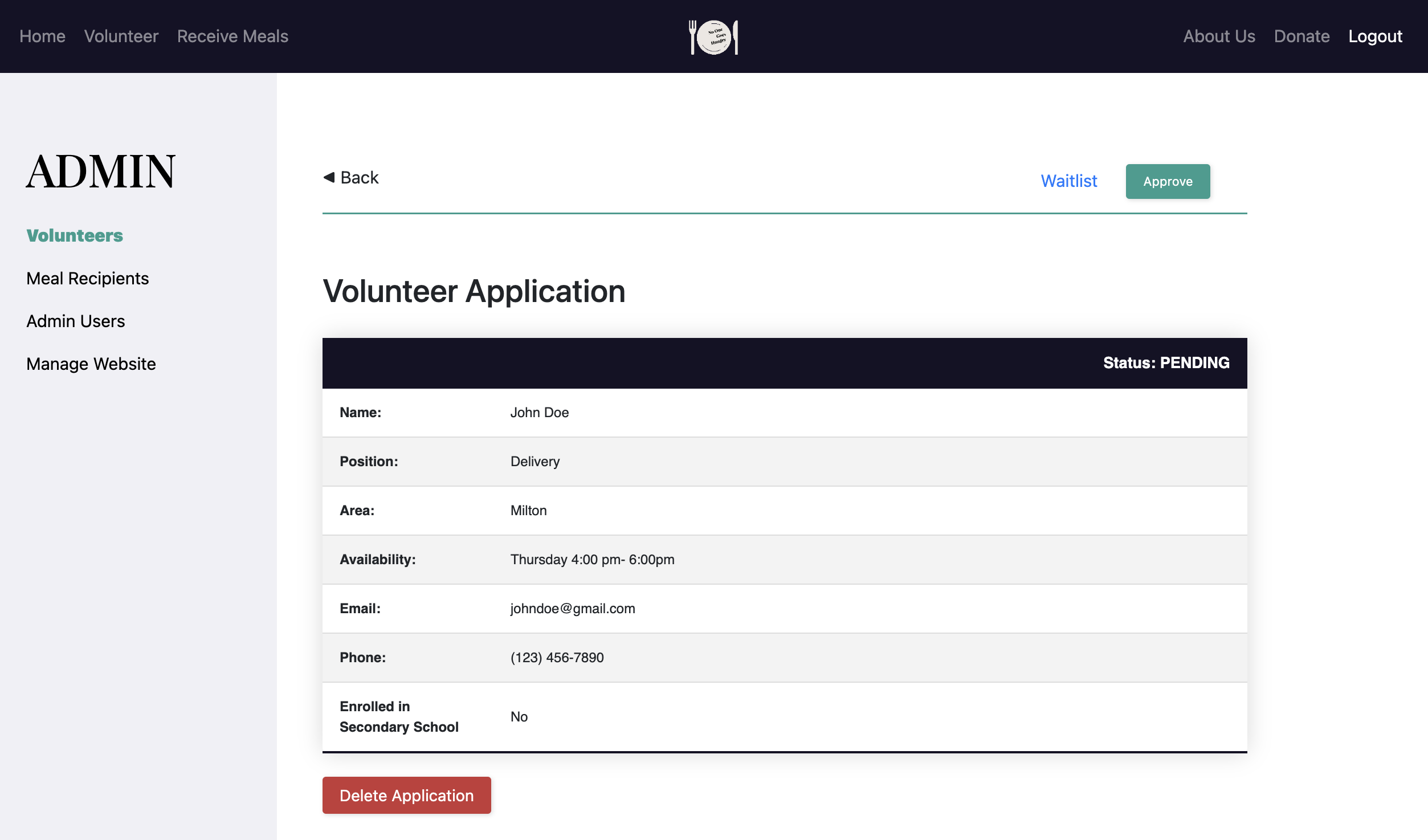The height and width of the screenshot is (840, 1428).
Task: Waitlist this volunteer application
Action: point(1068,181)
